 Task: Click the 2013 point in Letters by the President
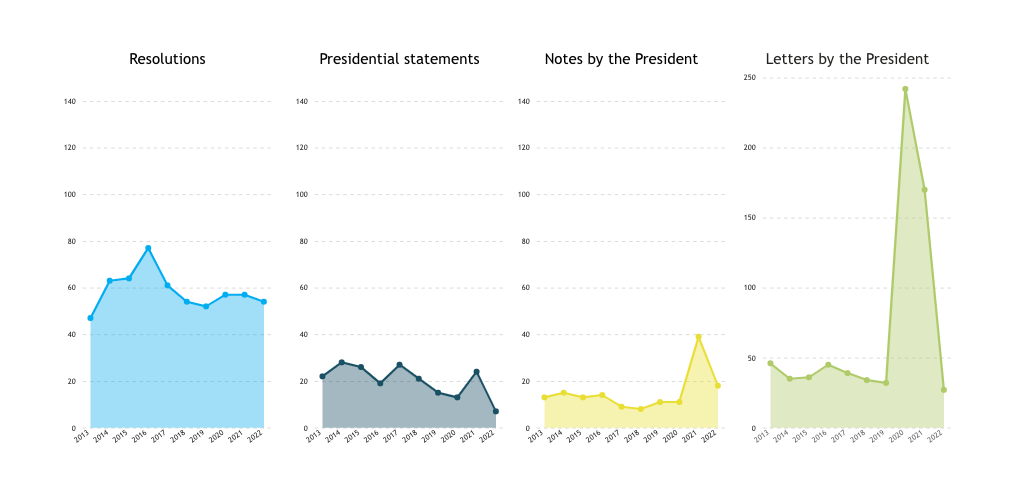[770, 363]
